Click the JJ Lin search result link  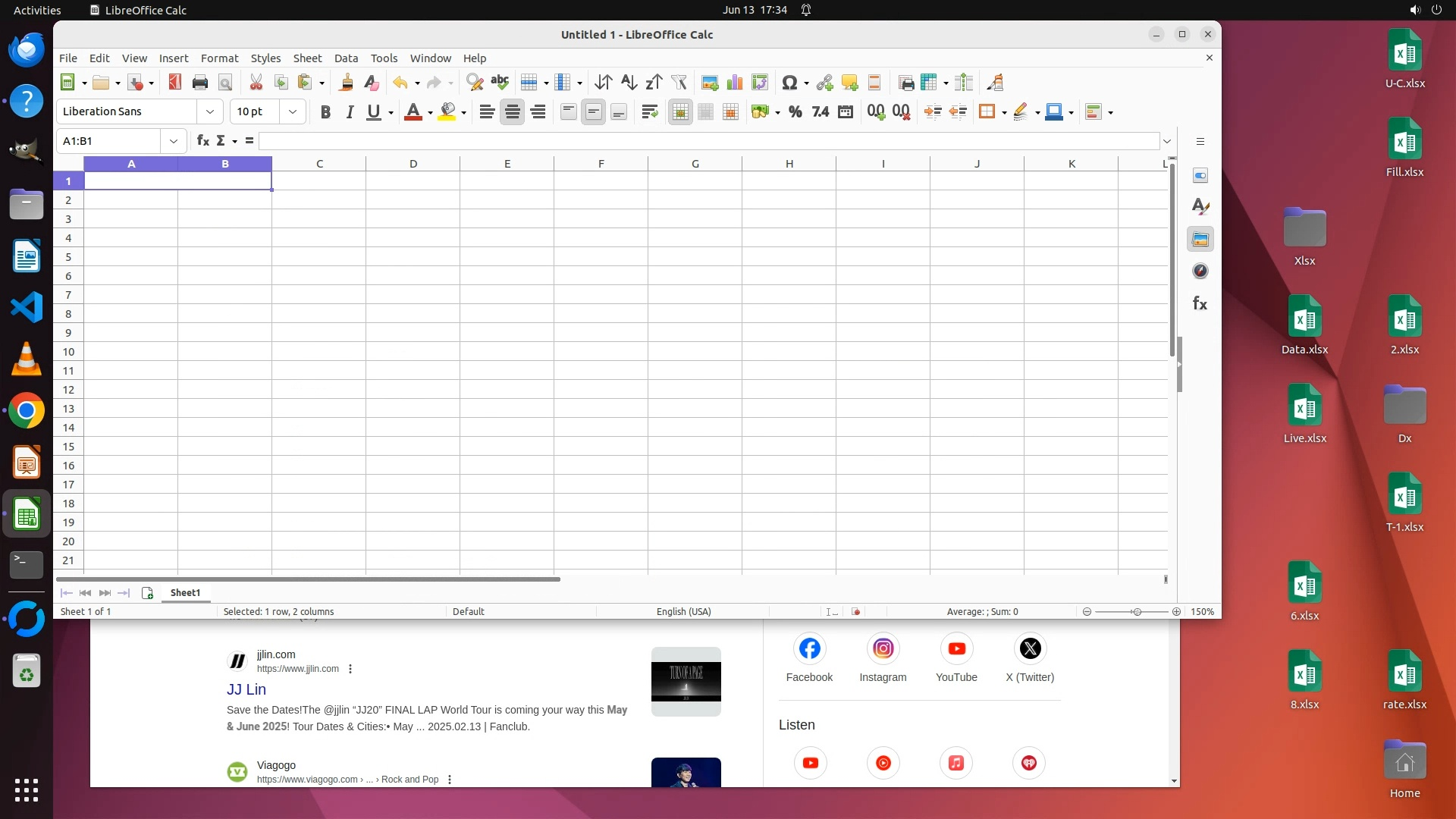click(x=246, y=689)
